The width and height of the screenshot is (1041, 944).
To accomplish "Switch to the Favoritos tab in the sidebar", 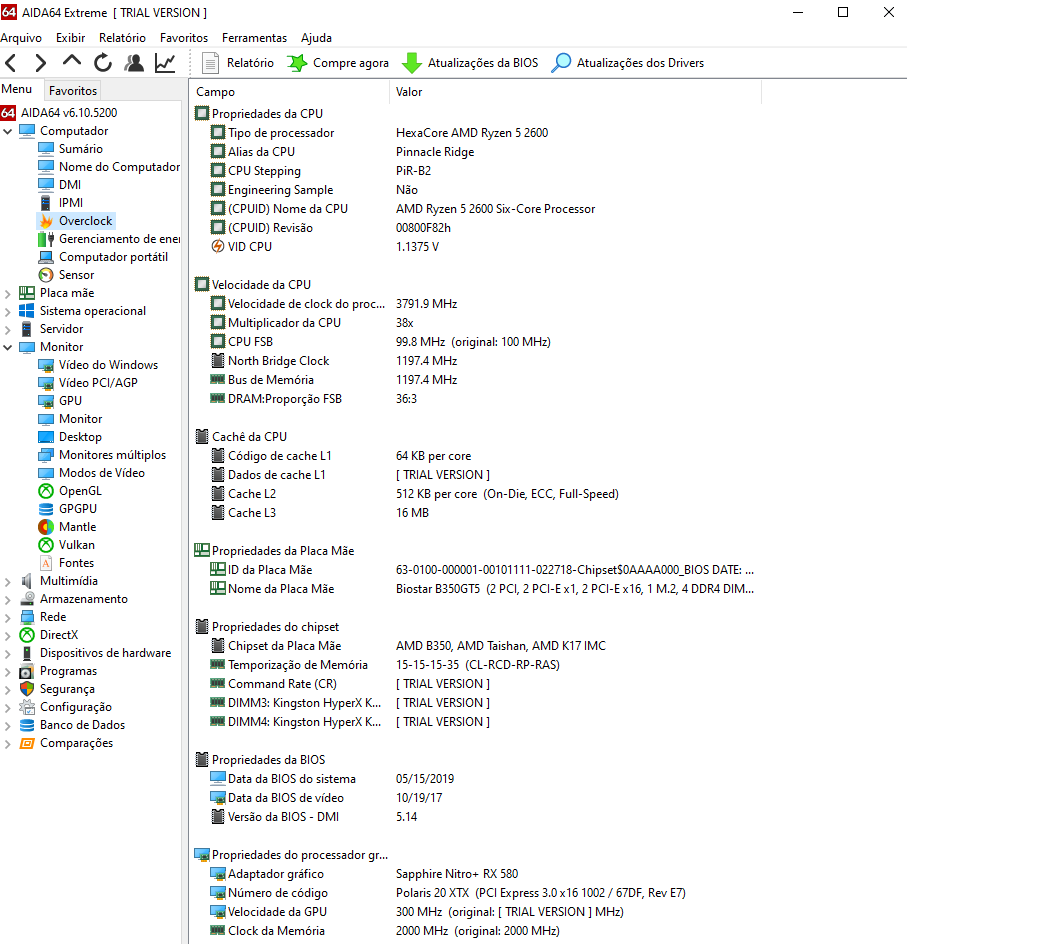I will (73, 90).
